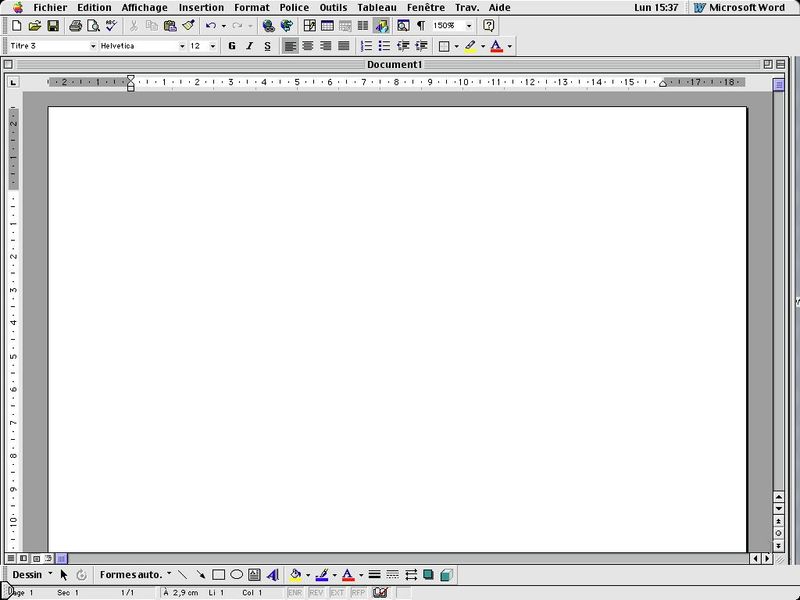Select the Format Painter brush
800x600 pixels.
[x=188, y=26]
